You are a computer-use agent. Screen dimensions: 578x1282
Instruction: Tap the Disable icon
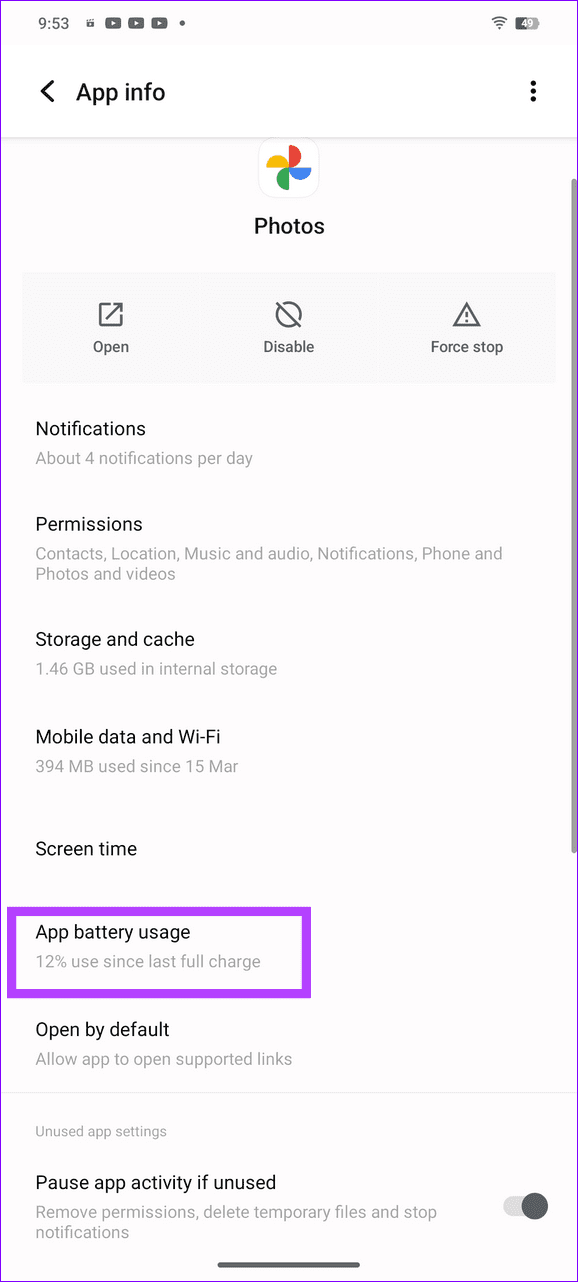(289, 327)
